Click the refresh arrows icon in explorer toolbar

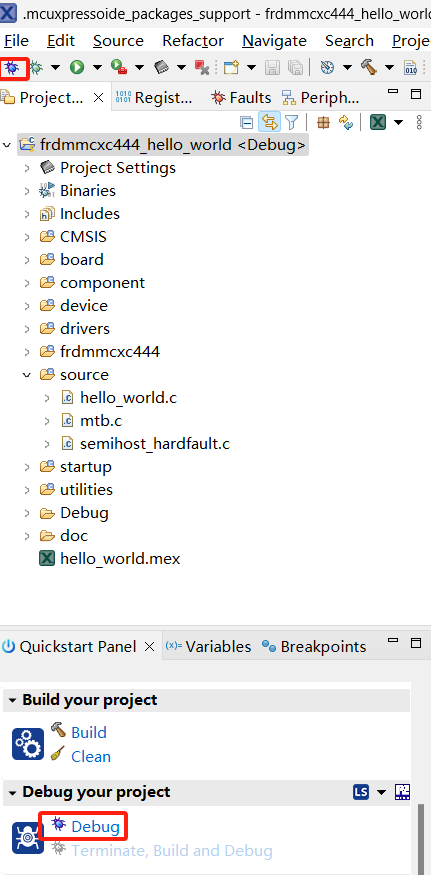coord(346,122)
